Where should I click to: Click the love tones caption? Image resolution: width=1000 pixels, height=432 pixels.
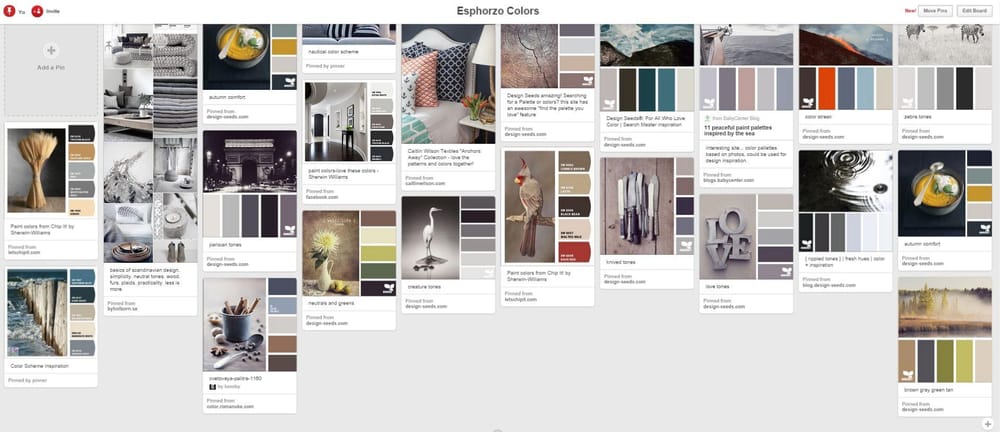tap(717, 287)
